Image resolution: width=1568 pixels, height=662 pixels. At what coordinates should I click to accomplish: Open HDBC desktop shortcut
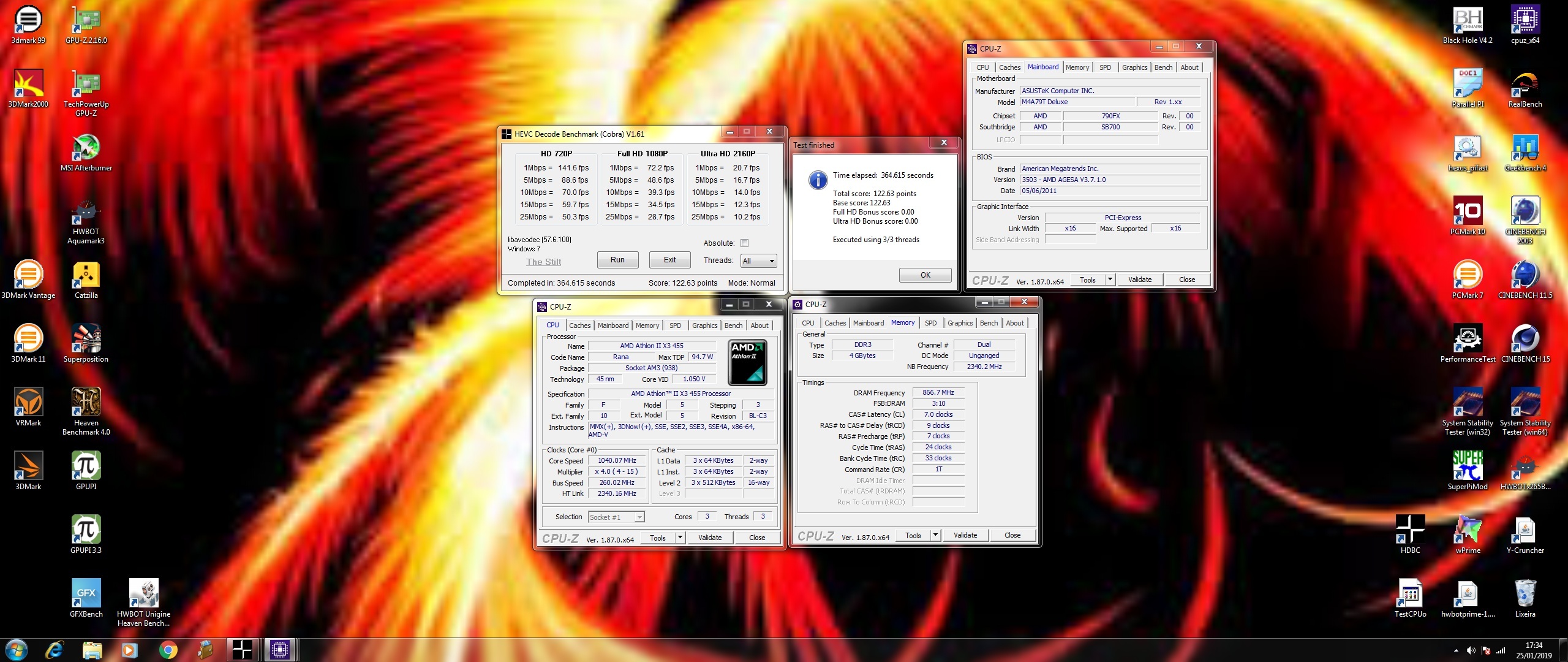click(1410, 535)
